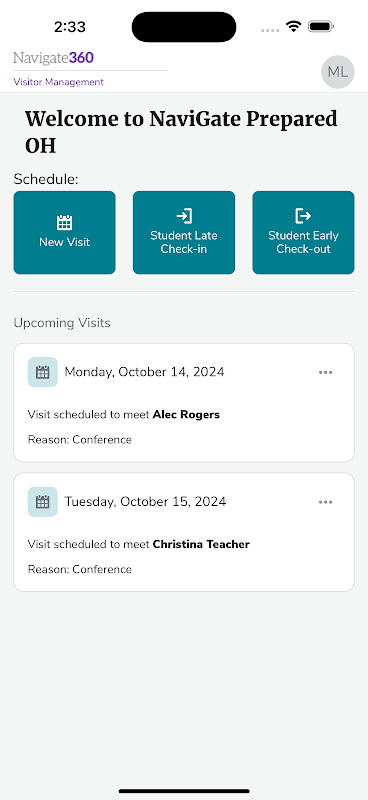368x800 pixels.
Task: Tap the Navigate360 logo
Action: click(x=54, y=58)
